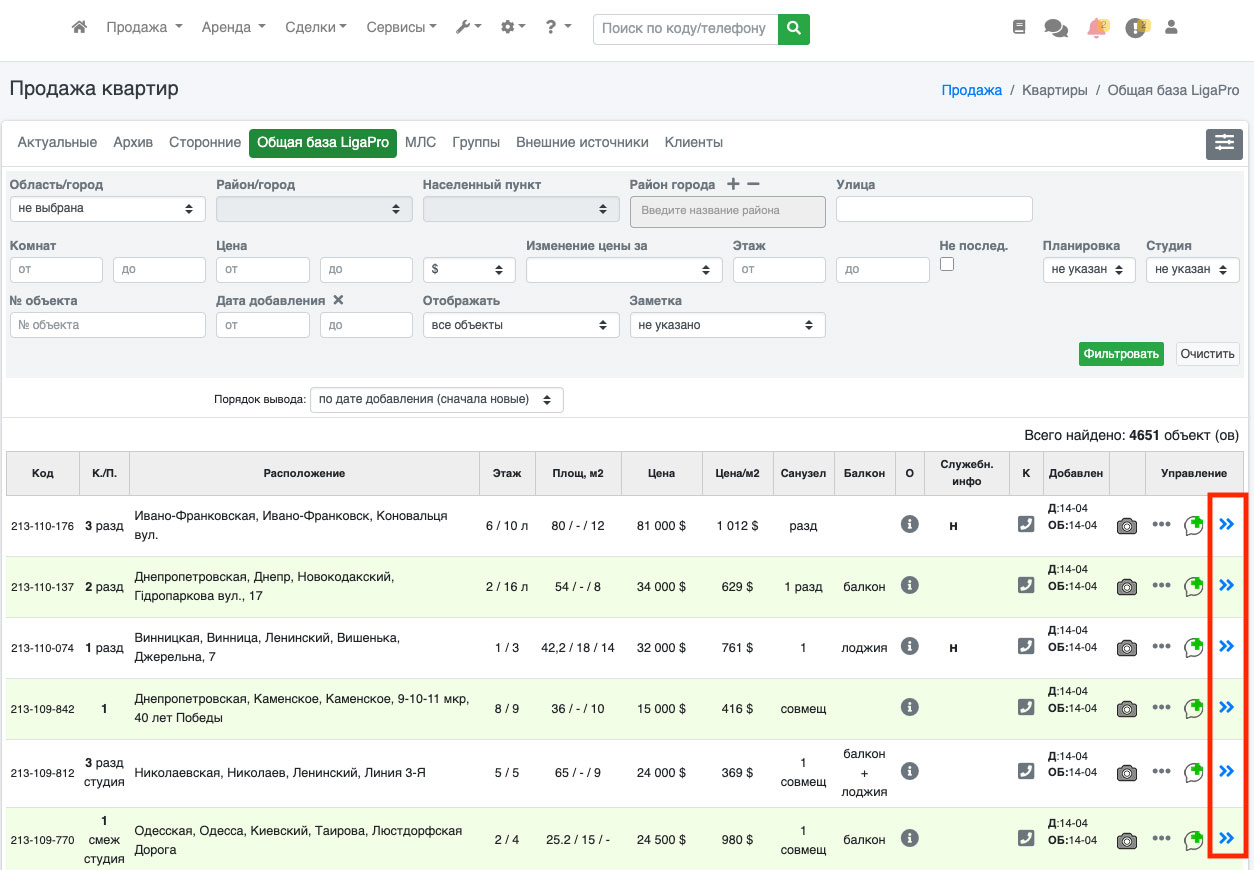Expand the 'Порядок вывода' sort dropdown
The width and height of the screenshot is (1254, 870).
coord(436,400)
